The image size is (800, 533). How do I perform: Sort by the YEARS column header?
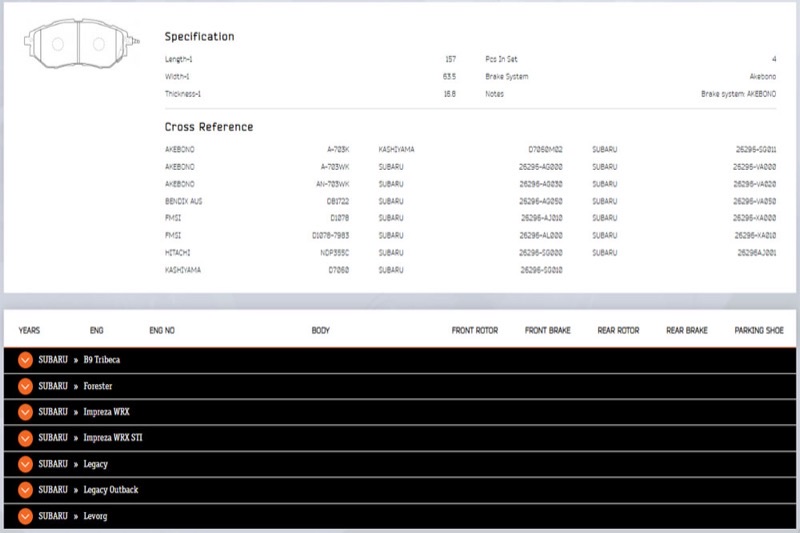coord(29,331)
